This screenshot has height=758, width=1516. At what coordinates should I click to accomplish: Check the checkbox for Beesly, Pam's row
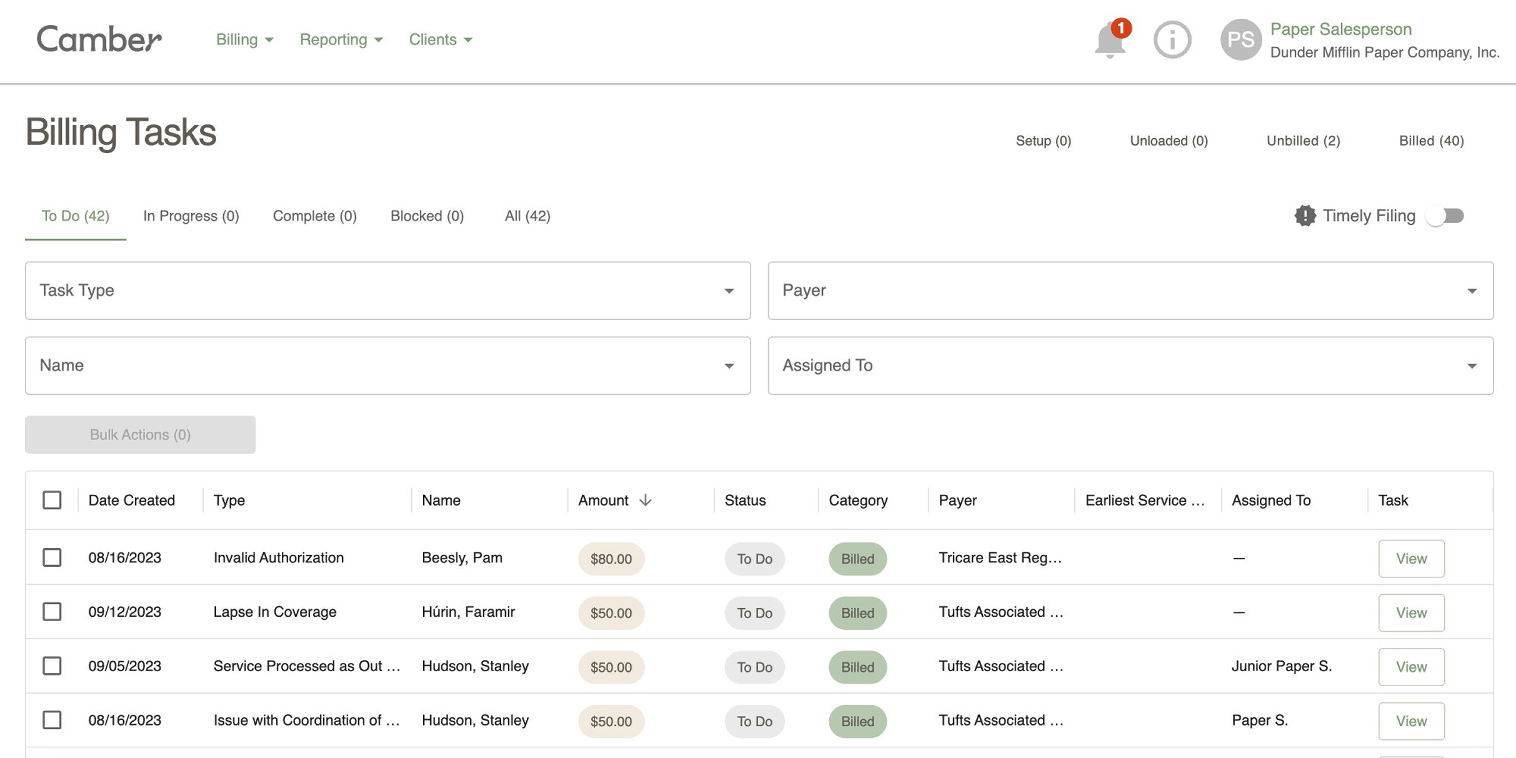point(52,557)
